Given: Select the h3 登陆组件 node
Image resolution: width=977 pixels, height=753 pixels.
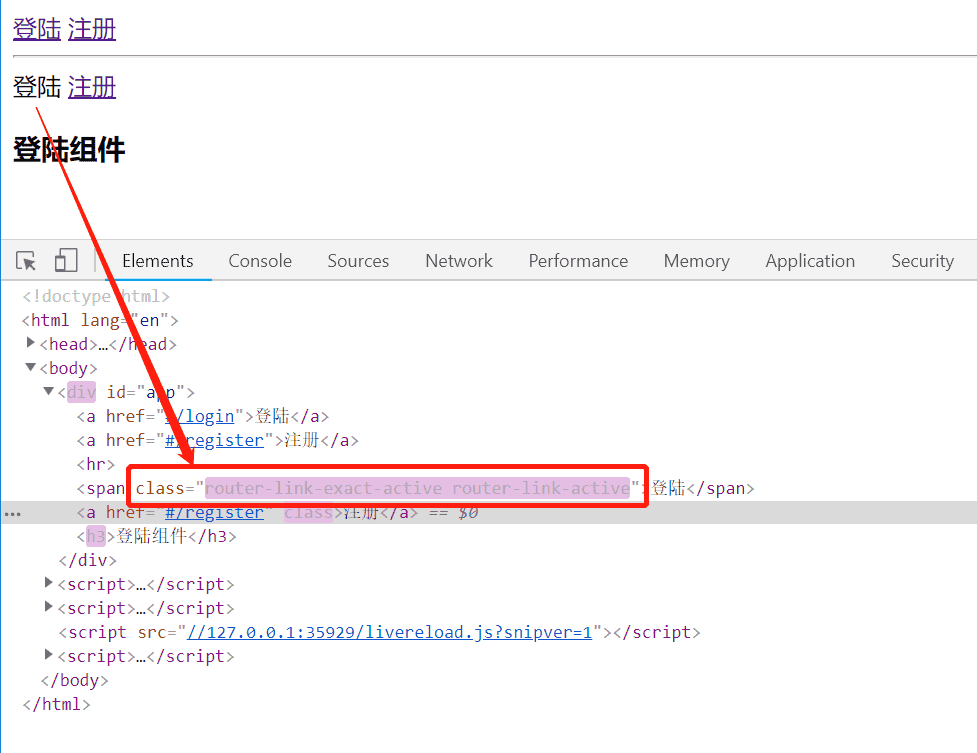Looking at the screenshot, I should (x=156, y=536).
